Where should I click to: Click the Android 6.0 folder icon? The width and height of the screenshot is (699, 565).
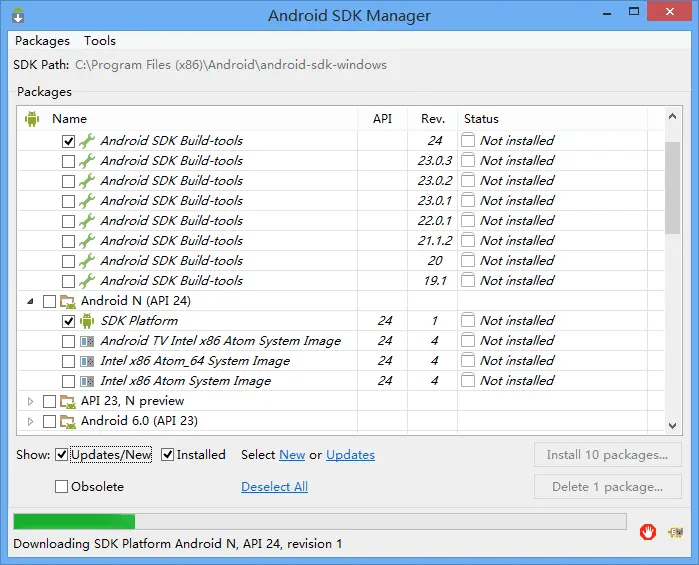tap(68, 422)
